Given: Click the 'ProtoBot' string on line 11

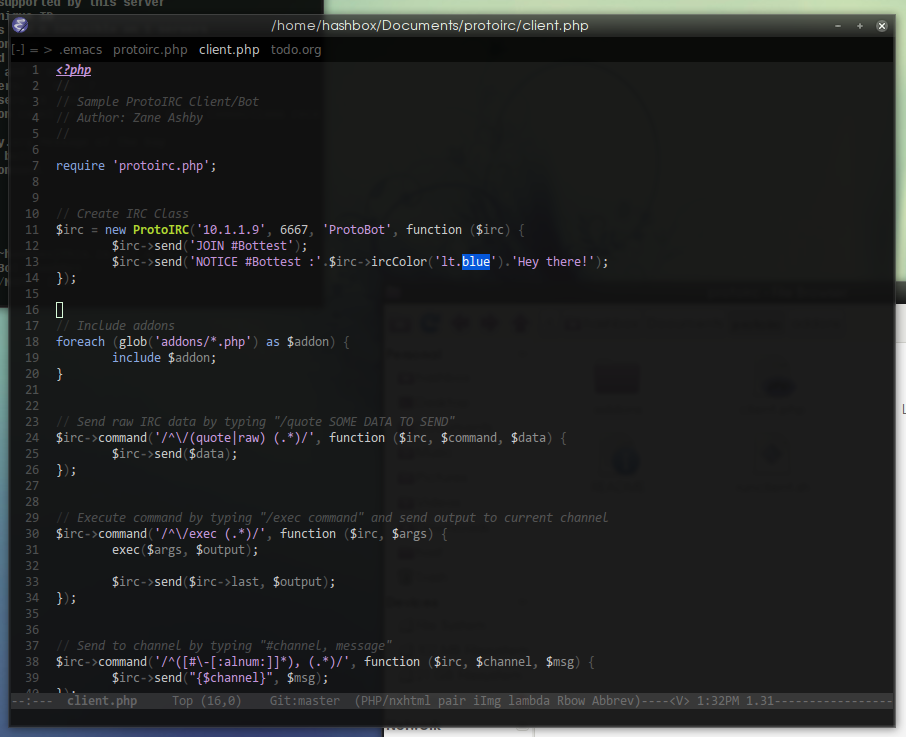Looking at the screenshot, I should [x=357, y=230].
